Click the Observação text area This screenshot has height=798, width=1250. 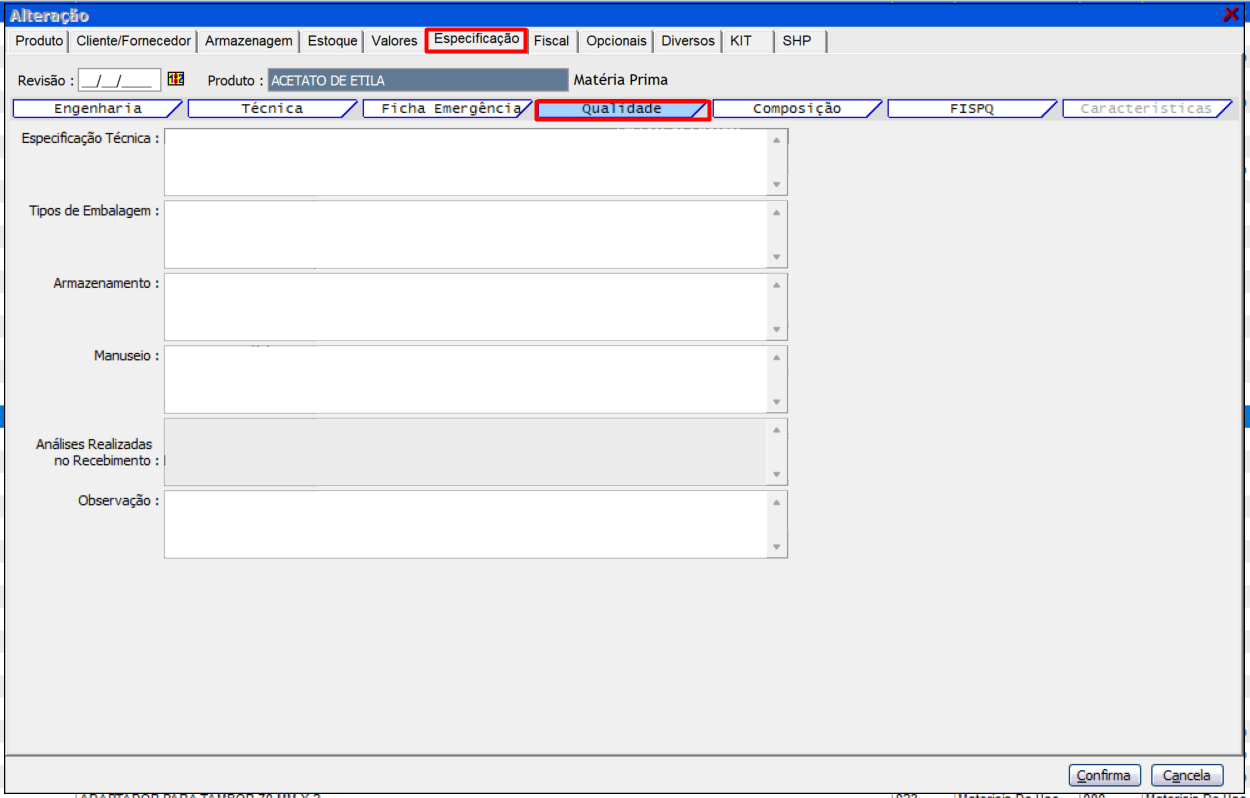[465, 524]
